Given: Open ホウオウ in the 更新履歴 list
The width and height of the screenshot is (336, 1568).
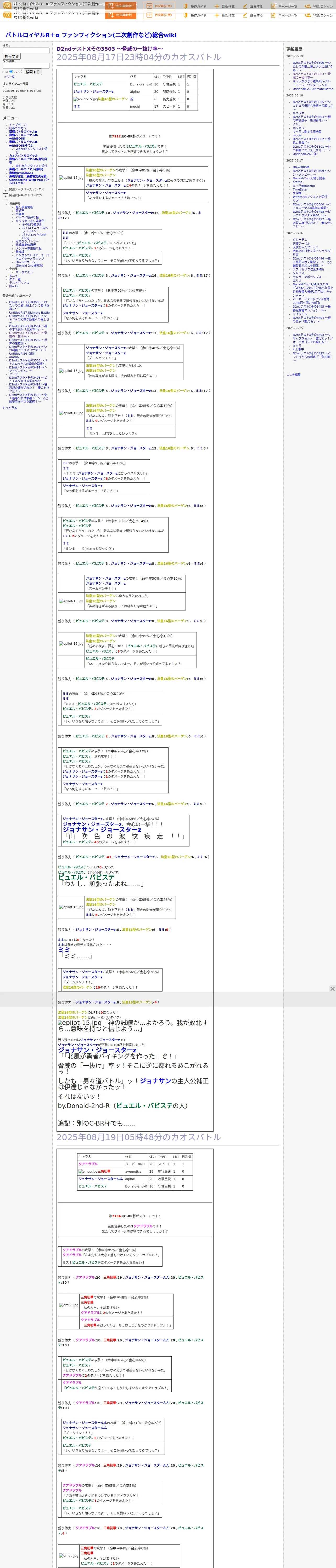Looking at the screenshot, I should 298,128.
